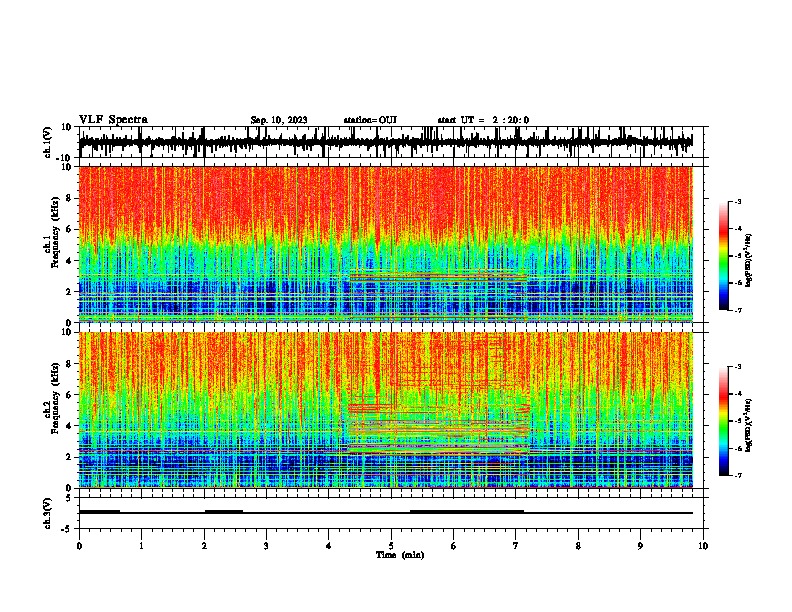The width and height of the screenshot is (792, 612).
Task: Click the log(PSD) label beside ch.1 color bar
Action: 749,260
